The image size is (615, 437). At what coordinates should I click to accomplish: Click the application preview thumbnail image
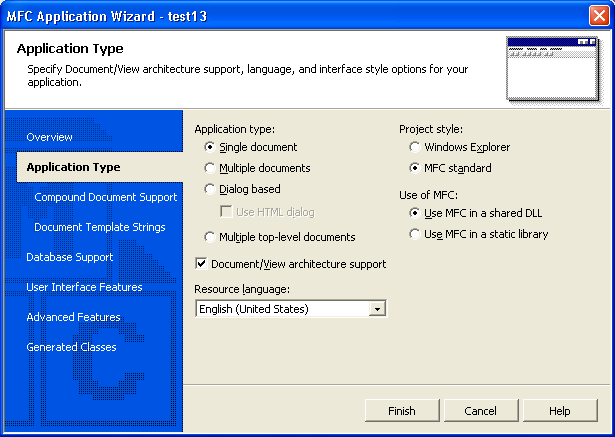(553, 69)
